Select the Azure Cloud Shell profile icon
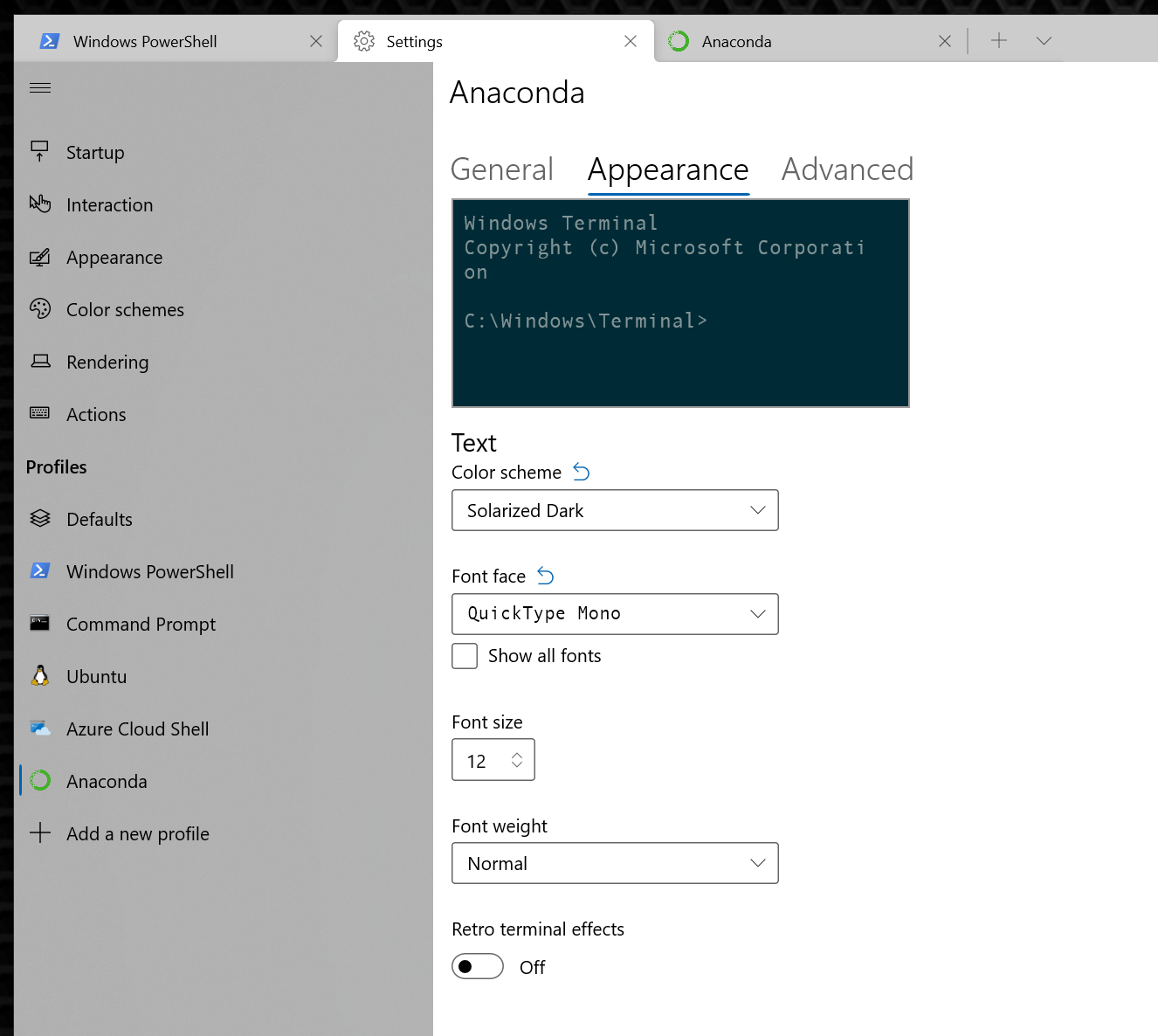 [x=40, y=728]
